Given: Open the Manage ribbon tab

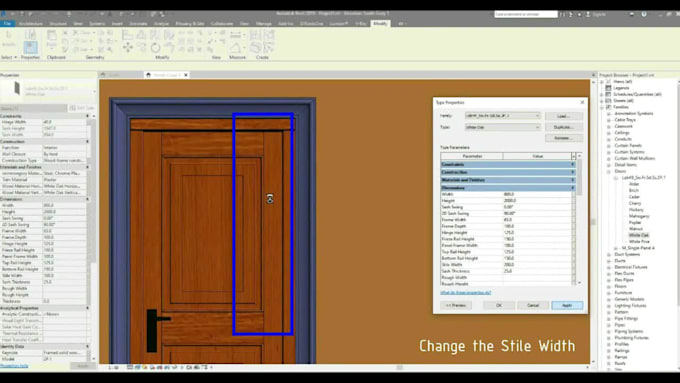Looking at the screenshot, I should 264,23.
